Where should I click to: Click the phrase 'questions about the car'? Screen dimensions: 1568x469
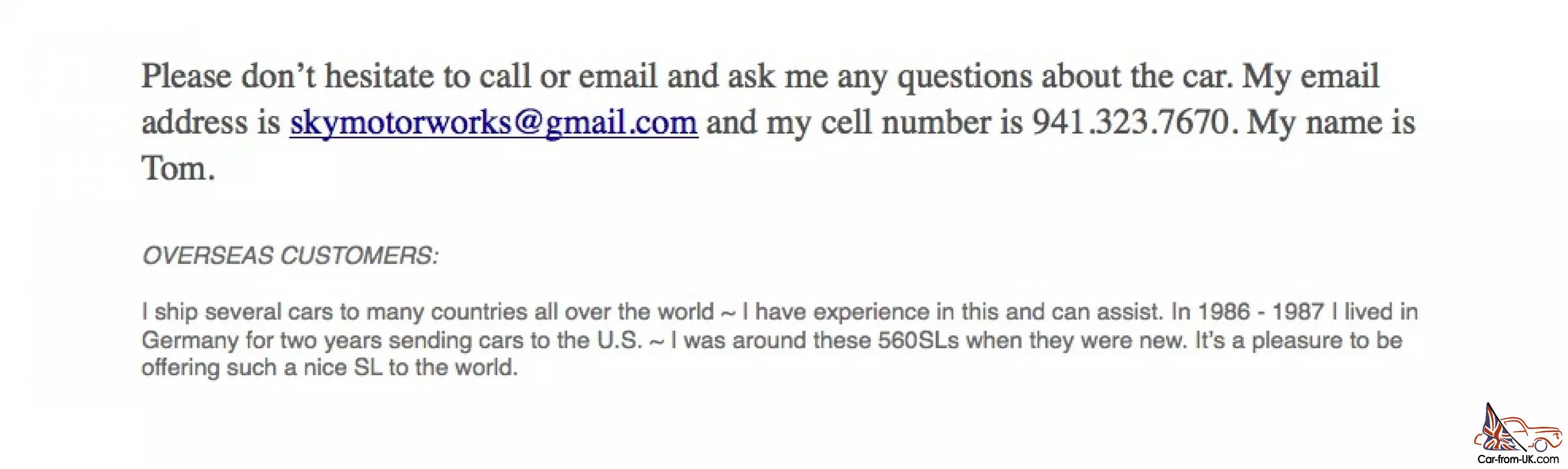[1065, 77]
